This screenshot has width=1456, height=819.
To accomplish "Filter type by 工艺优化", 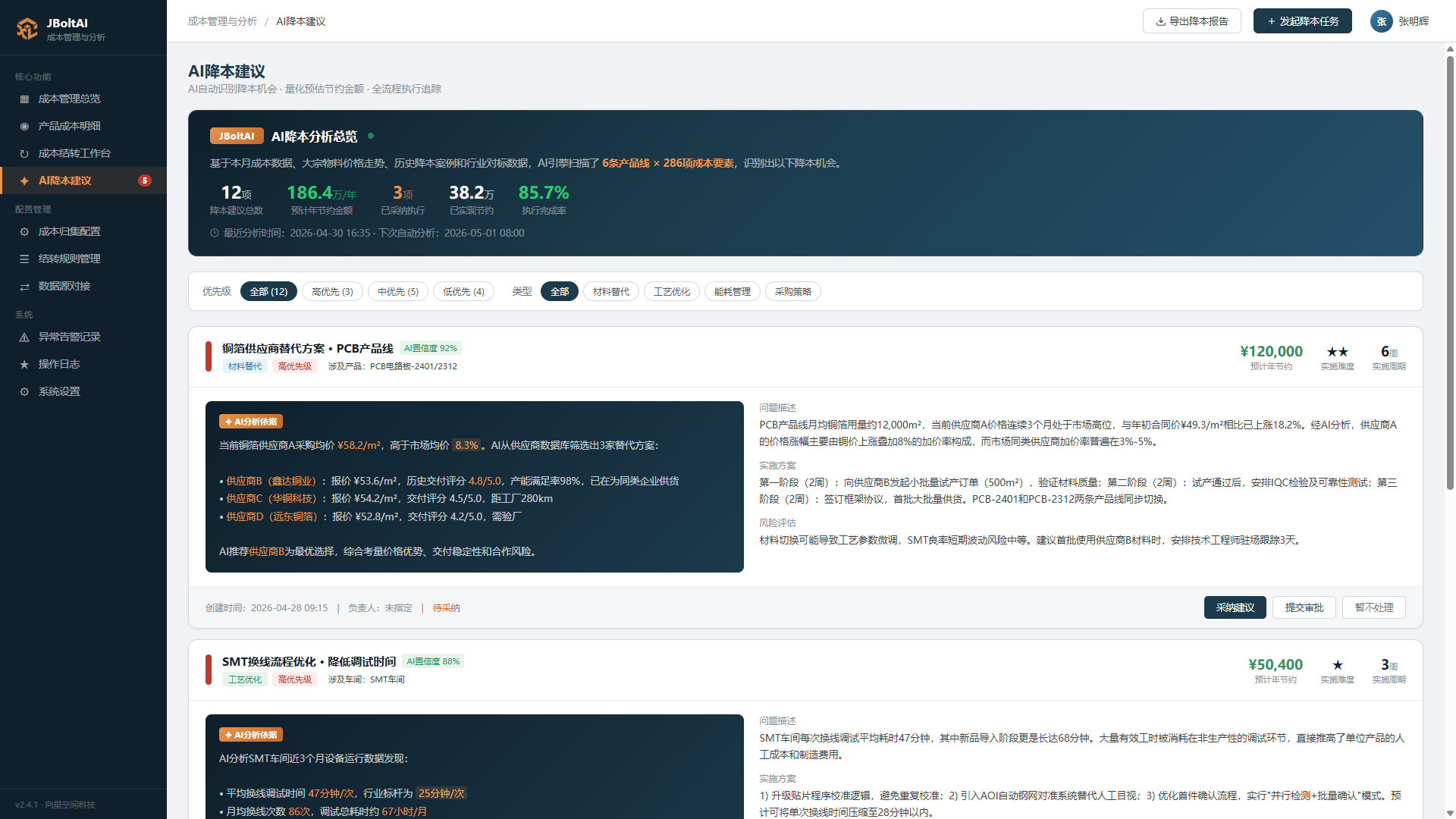I will (x=672, y=291).
